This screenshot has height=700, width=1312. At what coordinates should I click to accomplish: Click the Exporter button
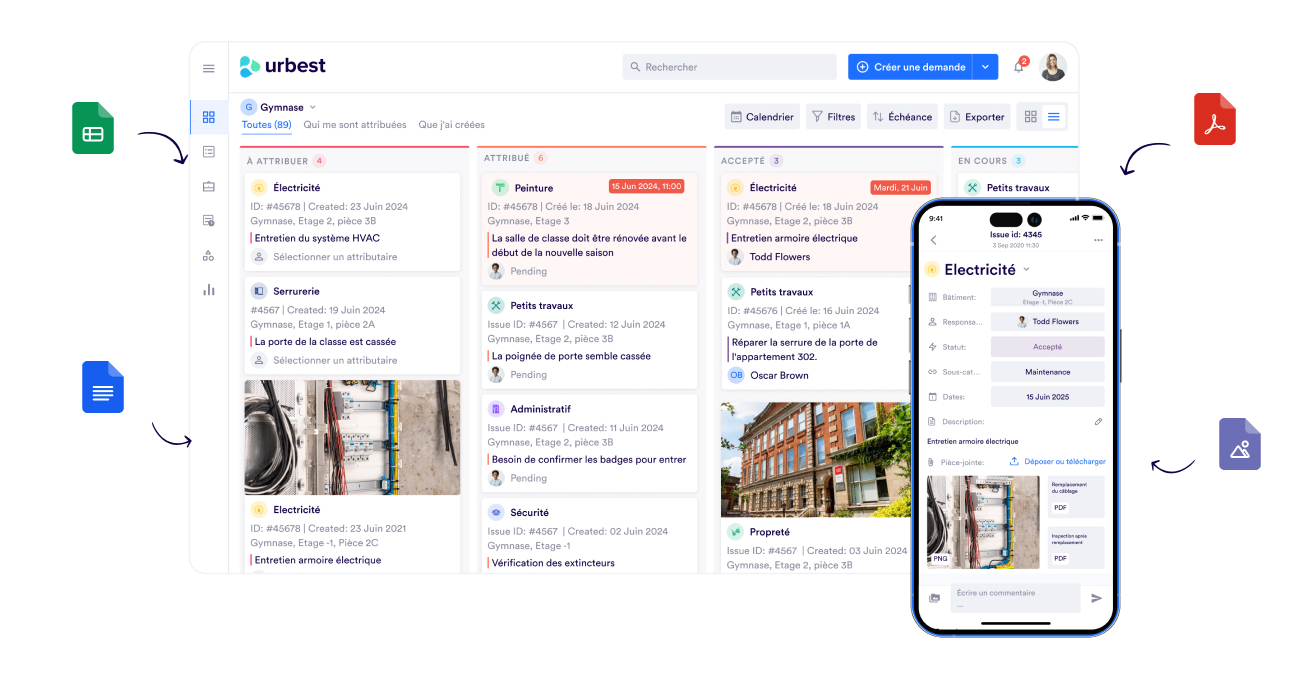click(977, 117)
